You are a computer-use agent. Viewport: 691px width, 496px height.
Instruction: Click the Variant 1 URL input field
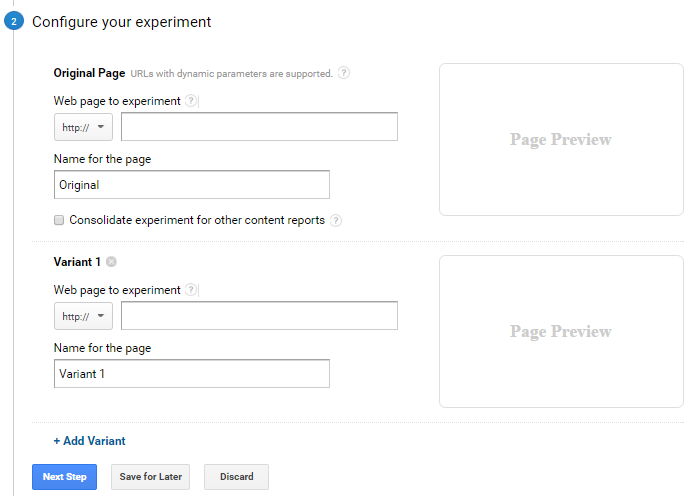[x=259, y=316]
